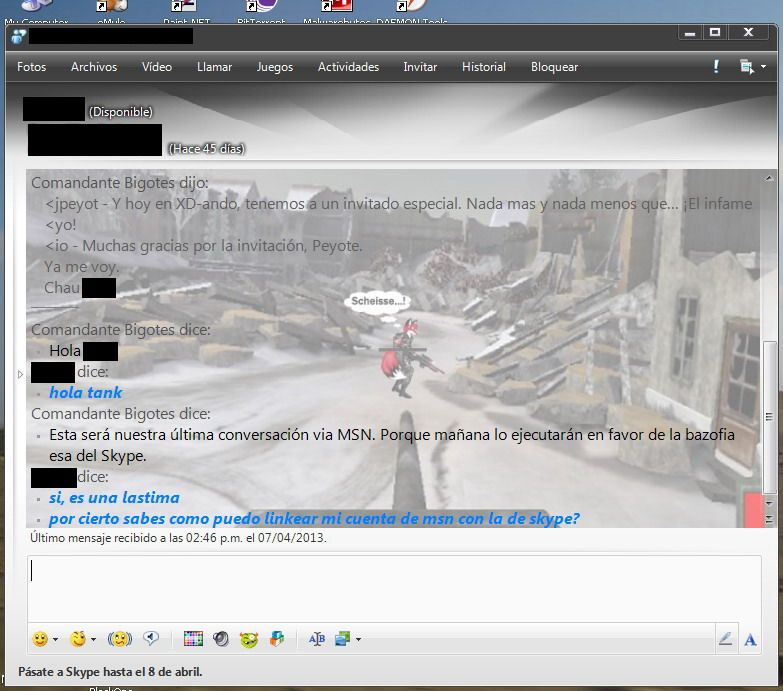Click the 'Ya me voy.' message line
This screenshot has width=783, height=691.
coord(81,267)
